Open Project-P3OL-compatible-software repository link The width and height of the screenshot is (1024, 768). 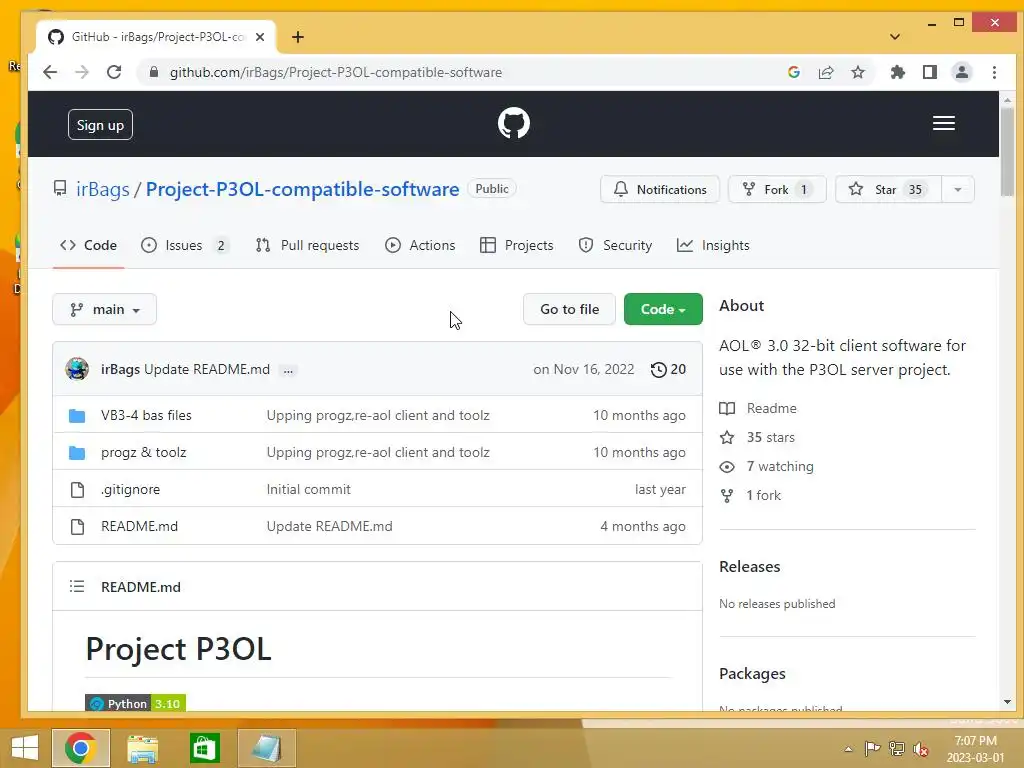tap(302, 189)
